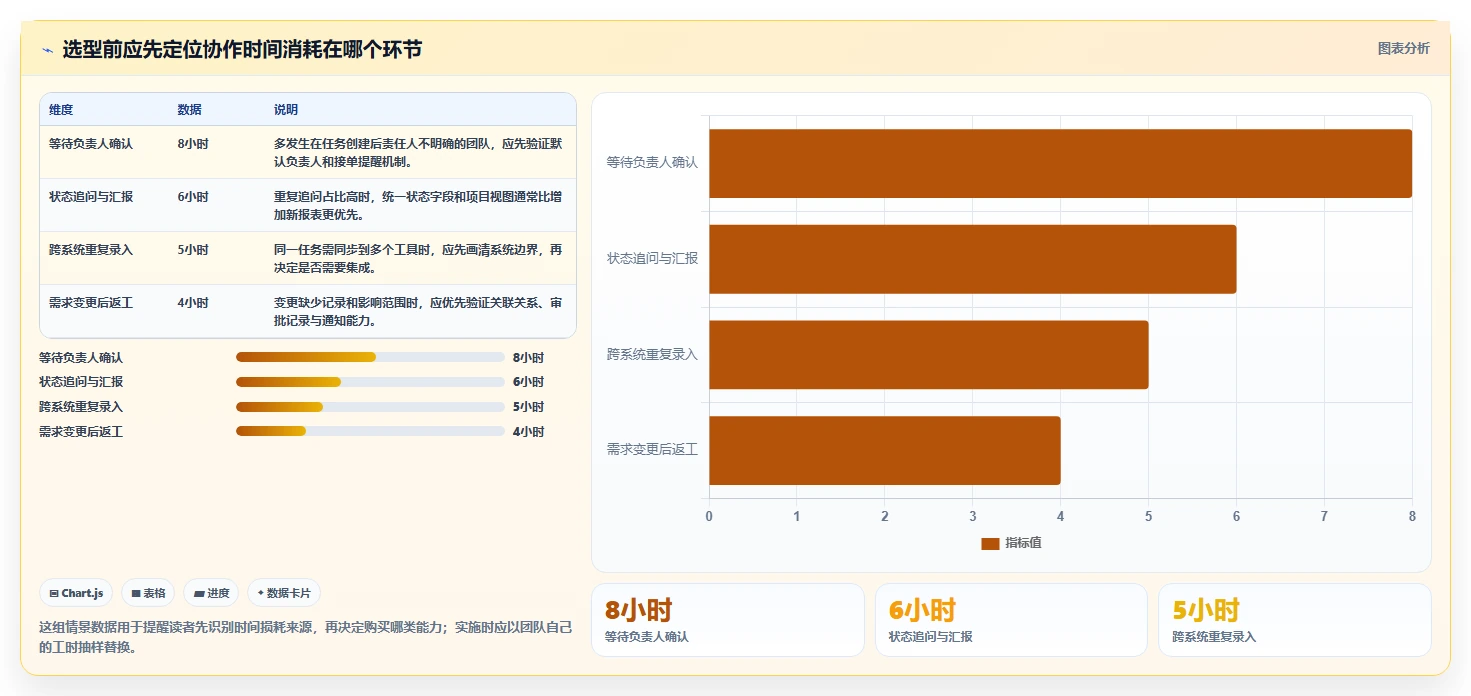Viewport: 1471px width, 696px height.
Task: Click chart axis label 跨系统重复录入
Action: pos(652,354)
